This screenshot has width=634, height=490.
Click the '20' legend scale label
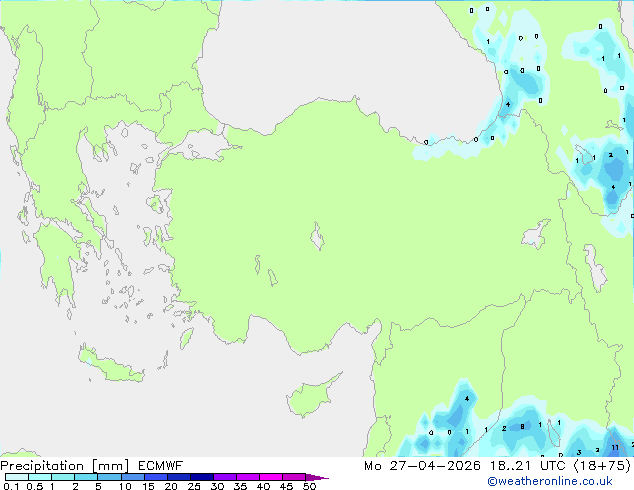click(x=171, y=486)
